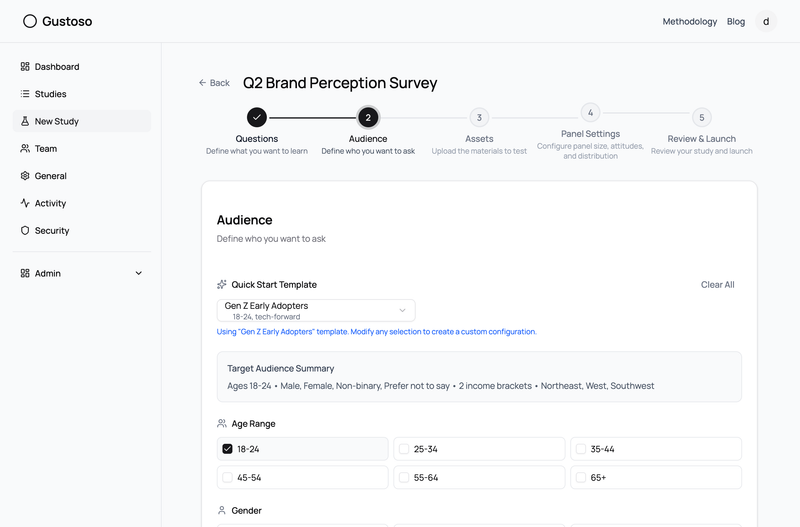The height and width of the screenshot is (527, 800).
Task: Check the 25-34 age range
Action: click(404, 449)
